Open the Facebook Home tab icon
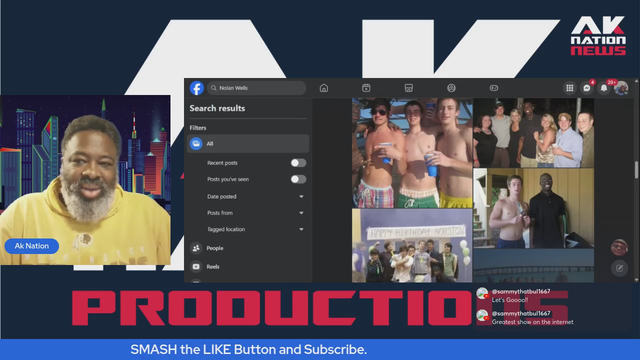The image size is (640, 360). coord(324,88)
